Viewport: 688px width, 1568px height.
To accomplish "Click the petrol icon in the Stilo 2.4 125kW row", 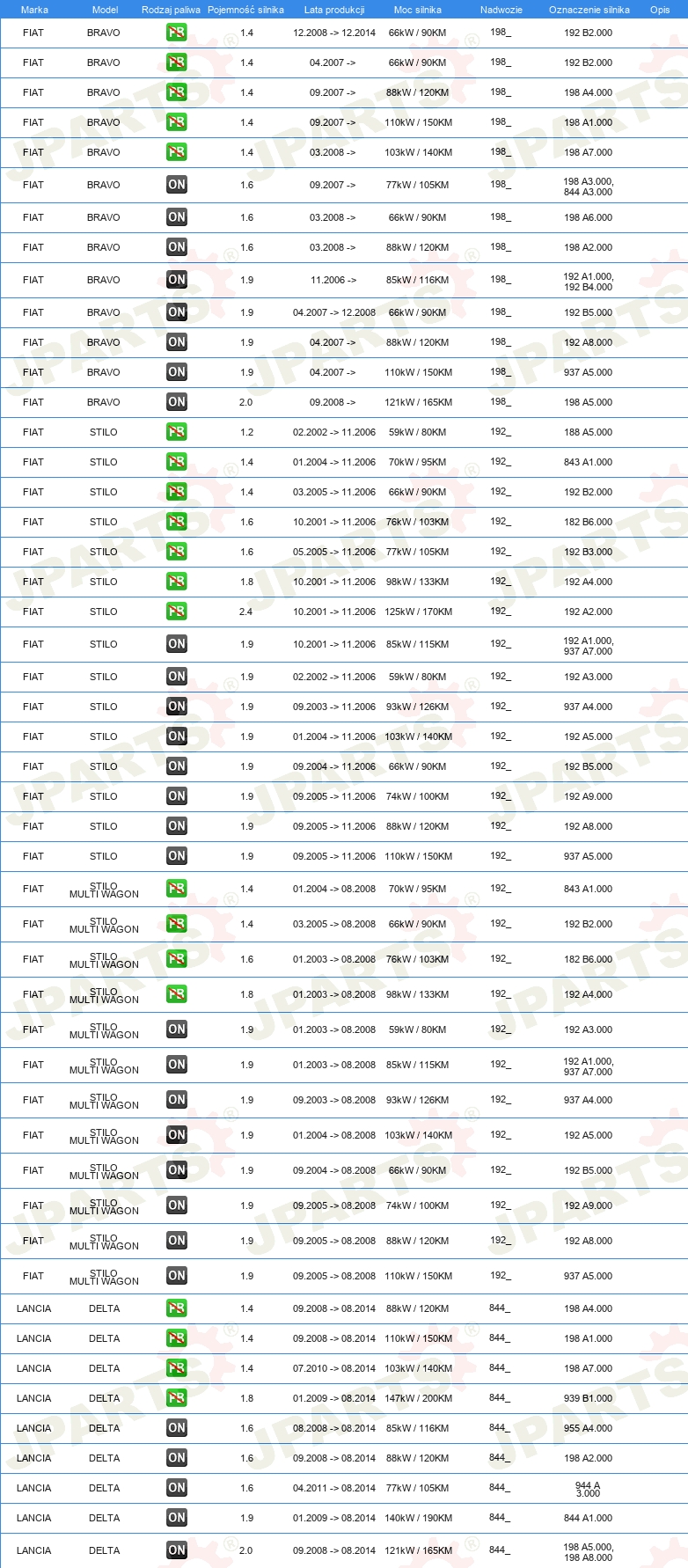I will coord(177,612).
